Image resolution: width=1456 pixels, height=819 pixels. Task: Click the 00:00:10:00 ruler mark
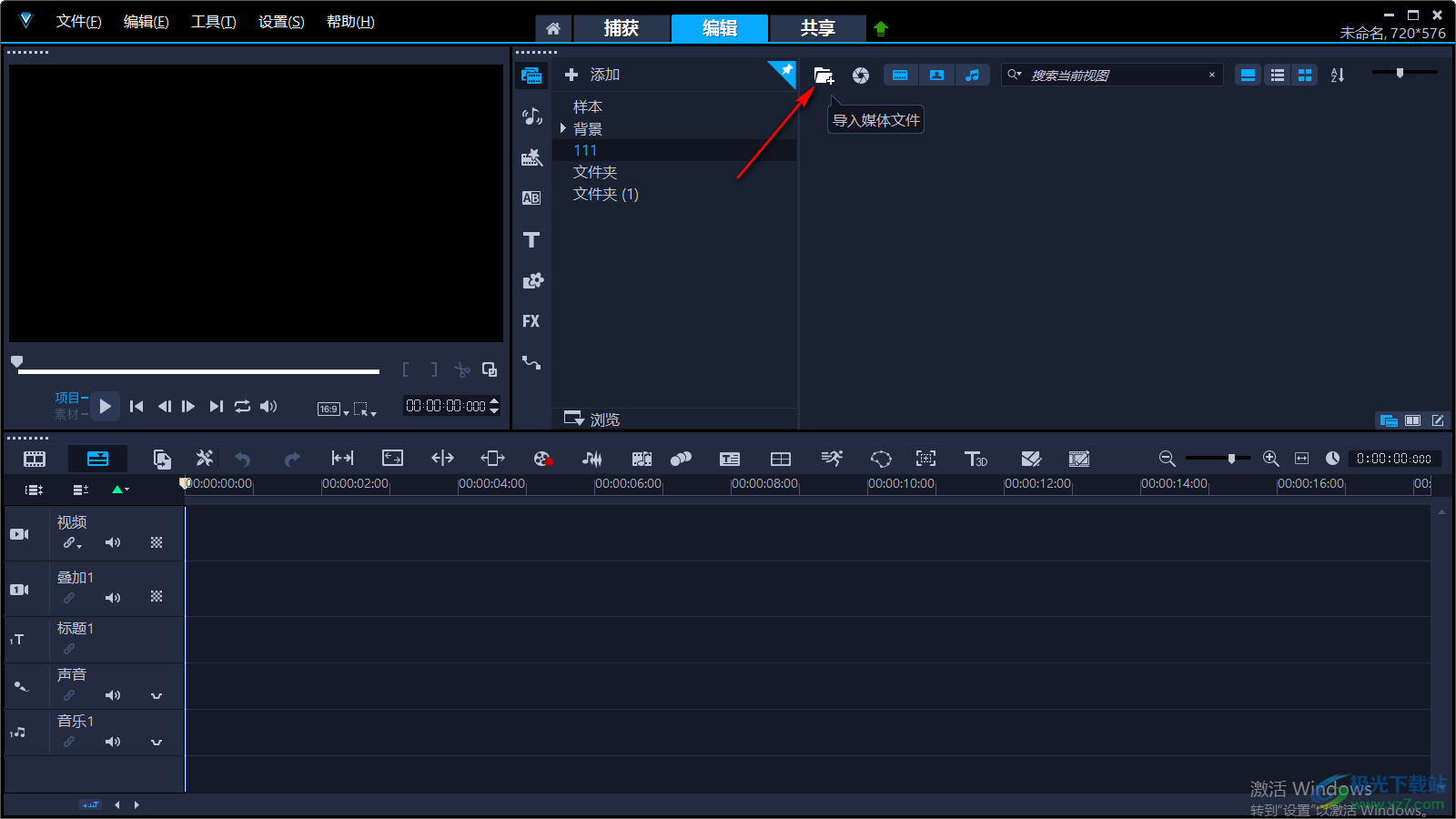(901, 484)
